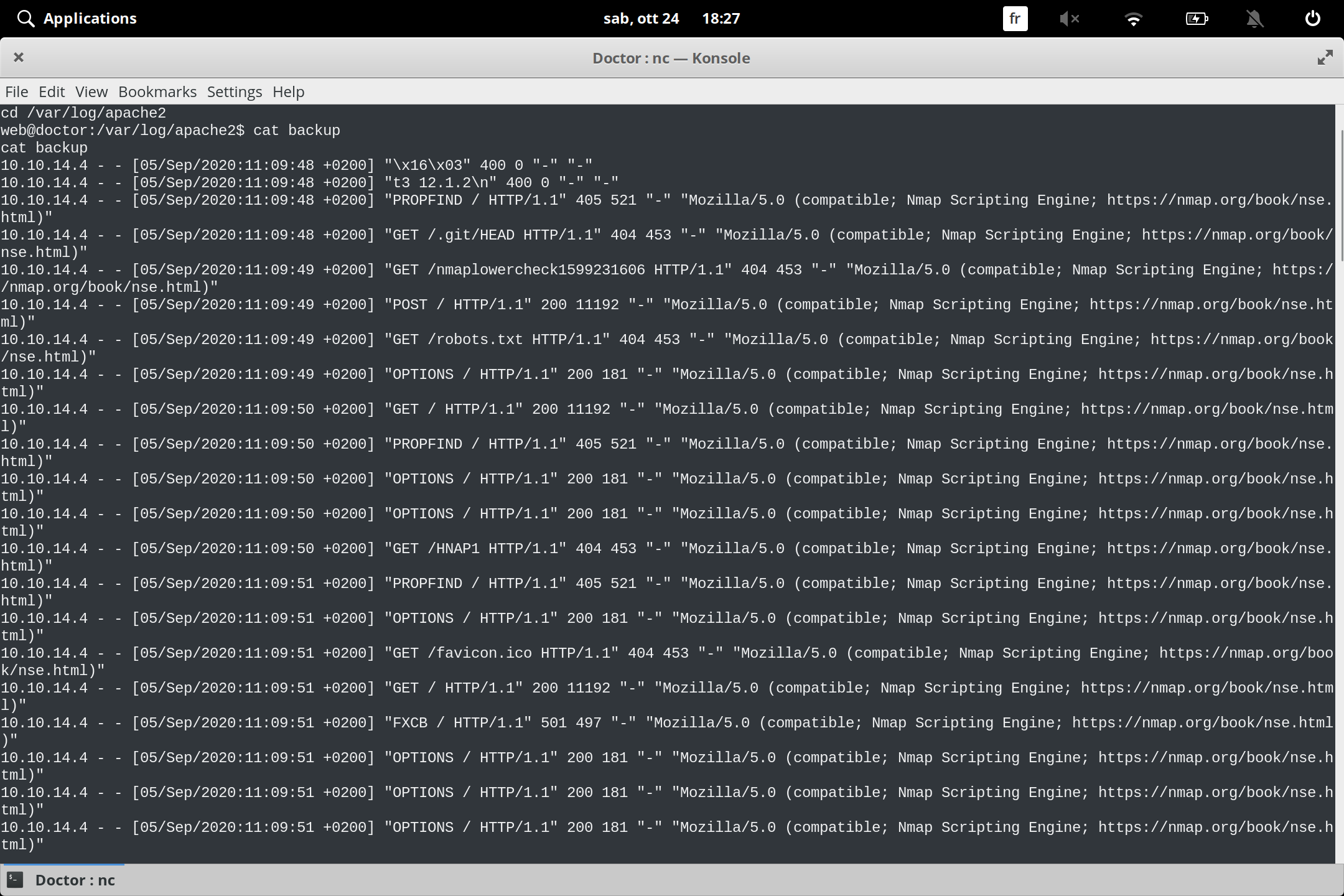The width and height of the screenshot is (1344, 896).
Task: Click the Applications search magnifier icon
Action: pyautogui.click(x=25, y=18)
